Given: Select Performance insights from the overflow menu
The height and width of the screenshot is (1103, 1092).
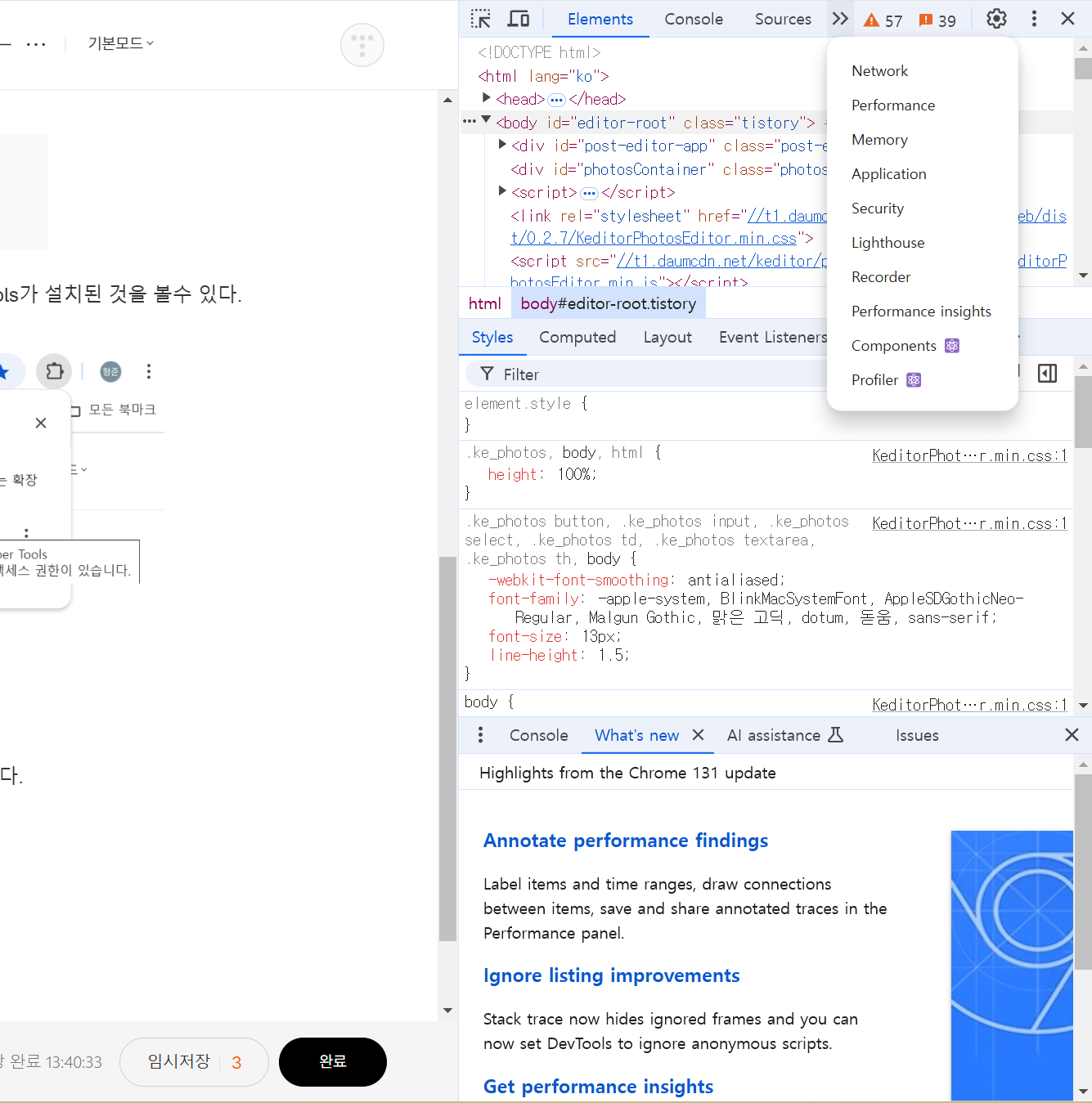Looking at the screenshot, I should [922, 312].
